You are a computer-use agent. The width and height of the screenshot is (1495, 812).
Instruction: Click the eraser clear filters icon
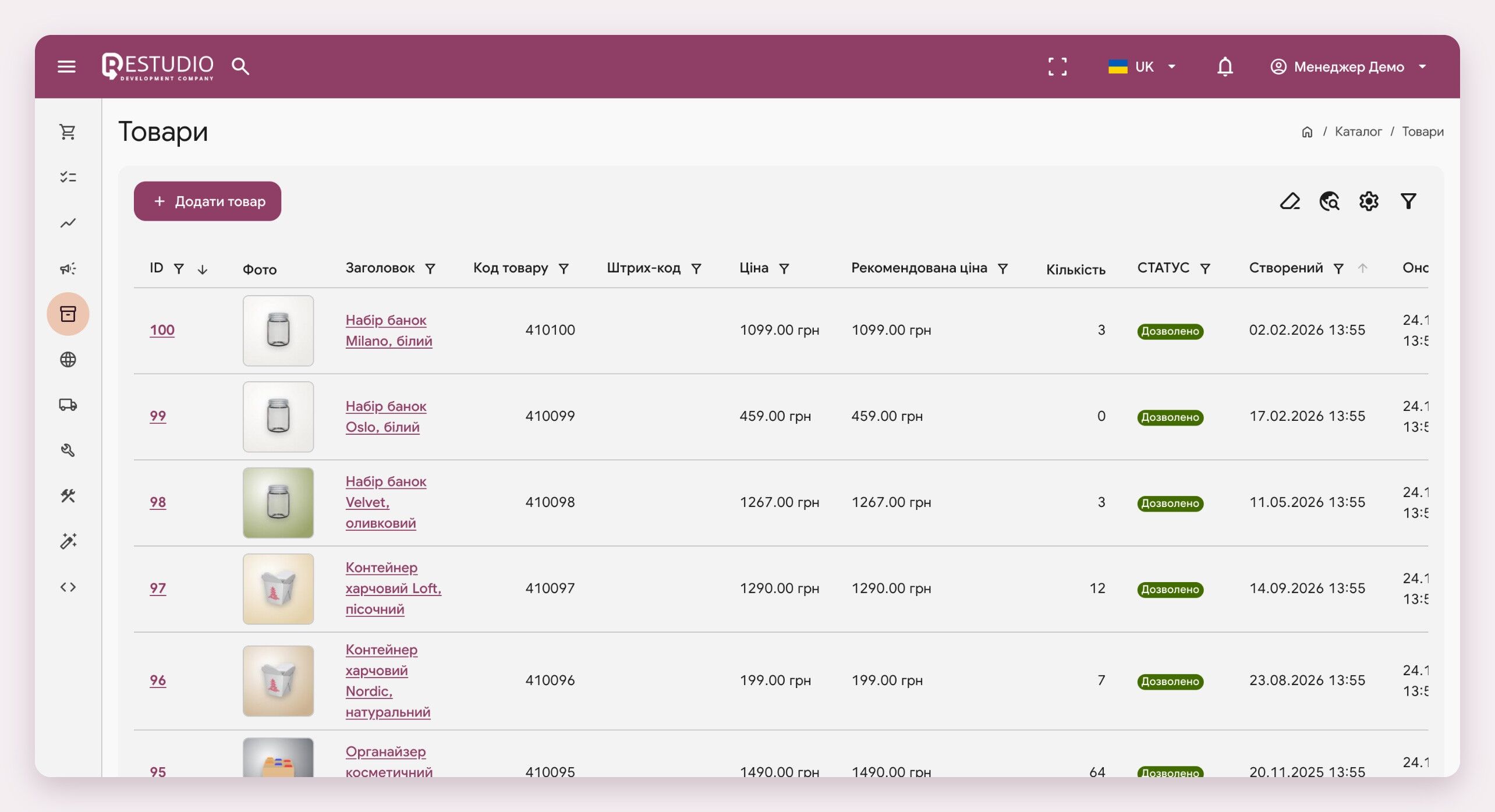1290,201
